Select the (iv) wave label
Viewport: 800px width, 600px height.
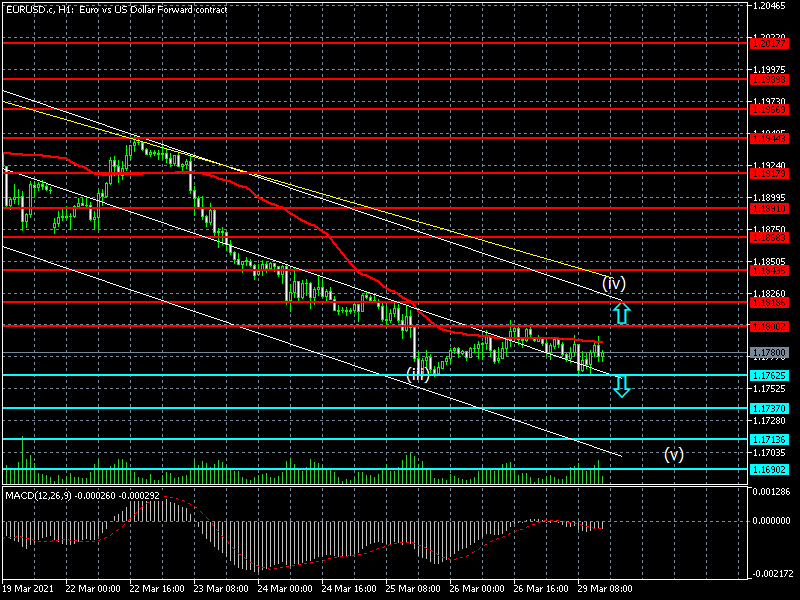(x=614, y=283)
